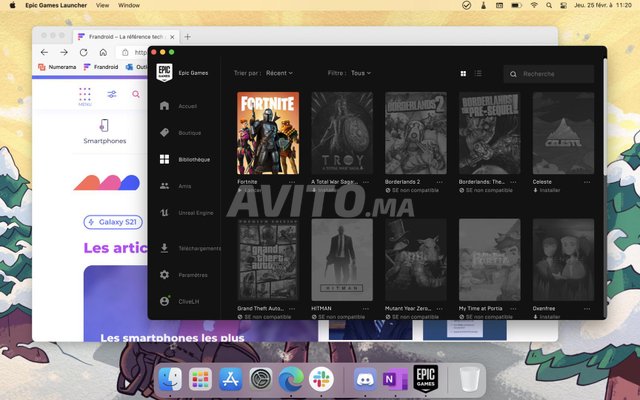The width and height of the screenshot is (640, 400).
Task: Switch library to grid view
Action: (463, 73)
